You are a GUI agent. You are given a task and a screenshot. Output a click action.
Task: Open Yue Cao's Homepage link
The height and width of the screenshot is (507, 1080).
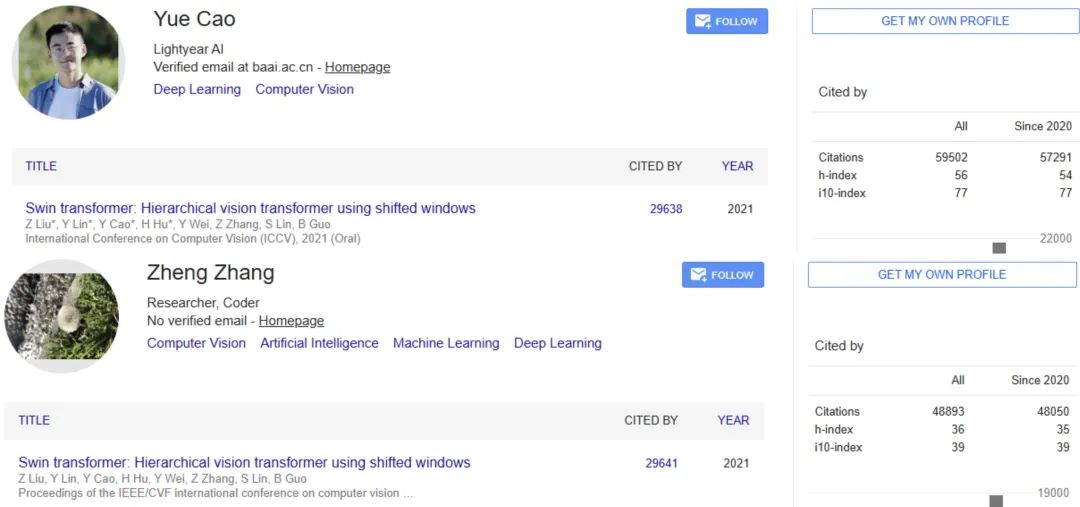click(357, 67)
